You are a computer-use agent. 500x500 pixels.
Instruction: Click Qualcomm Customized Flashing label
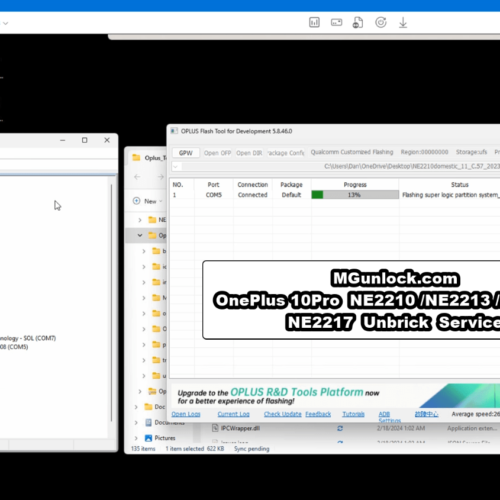pyautogui.click(x=352, y=152)
